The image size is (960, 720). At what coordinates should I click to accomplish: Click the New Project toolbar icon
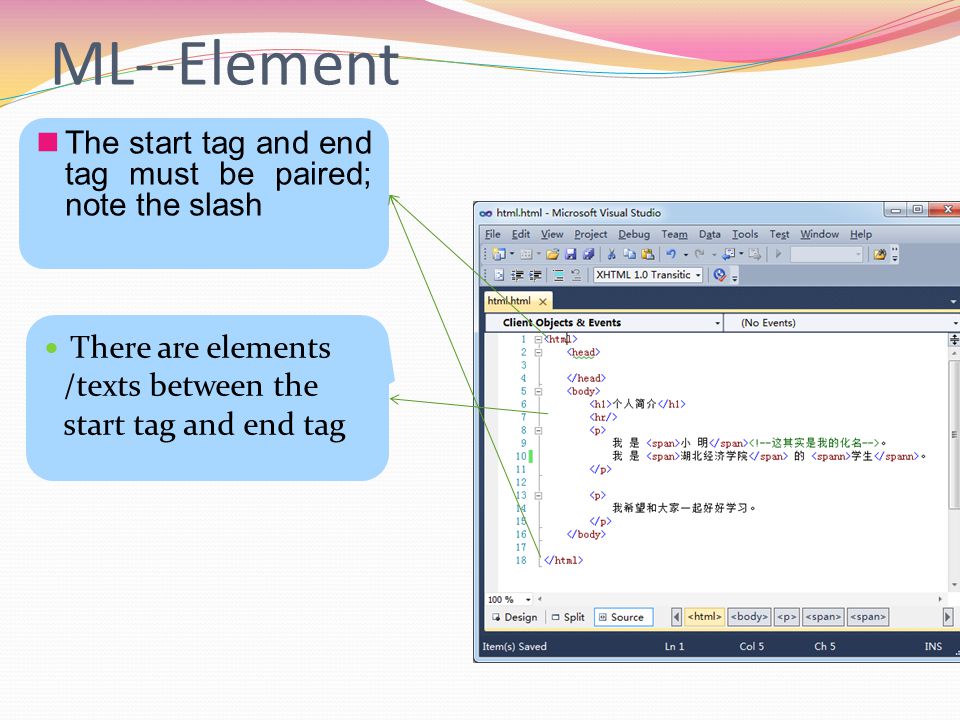(x=499, y=254)
